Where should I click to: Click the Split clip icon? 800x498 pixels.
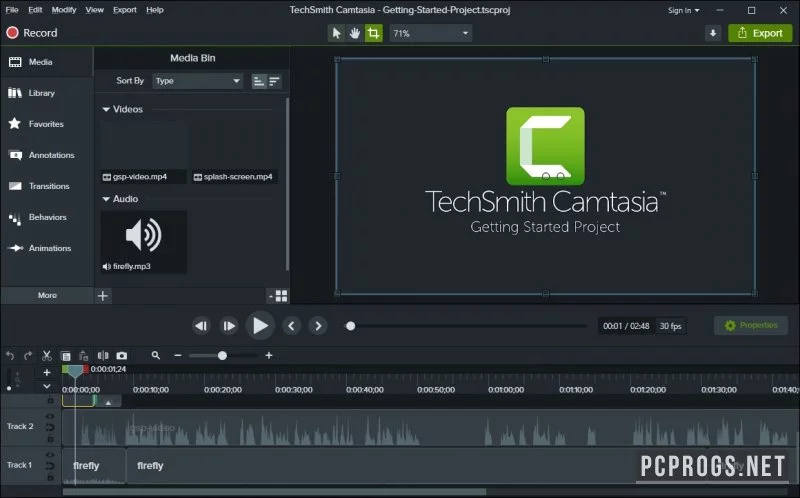pos(103,356)
